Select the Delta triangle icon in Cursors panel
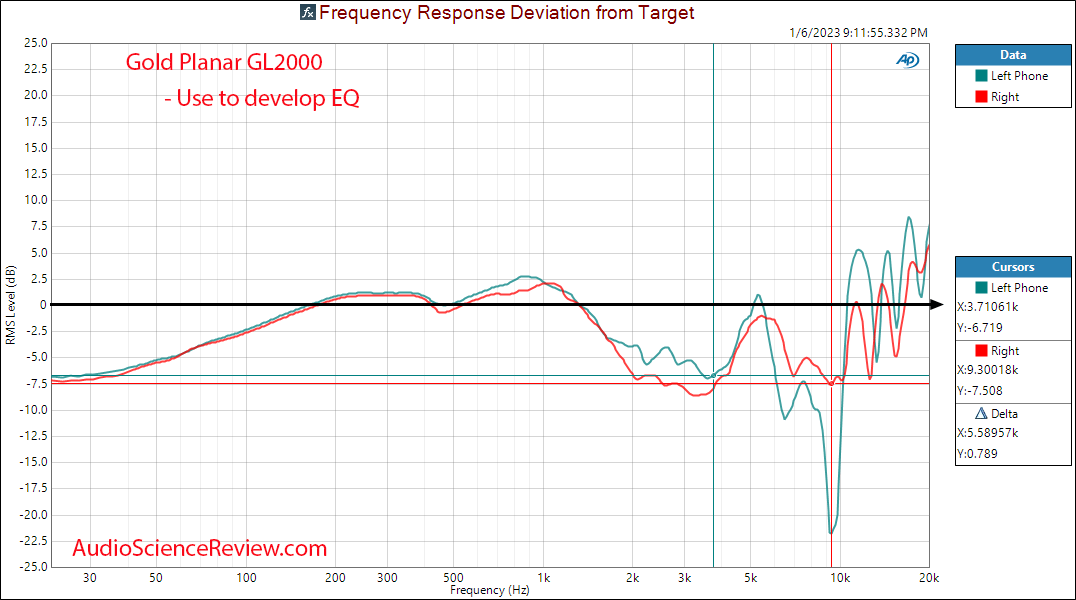1076x600 pixels. (x=981, y=413)
